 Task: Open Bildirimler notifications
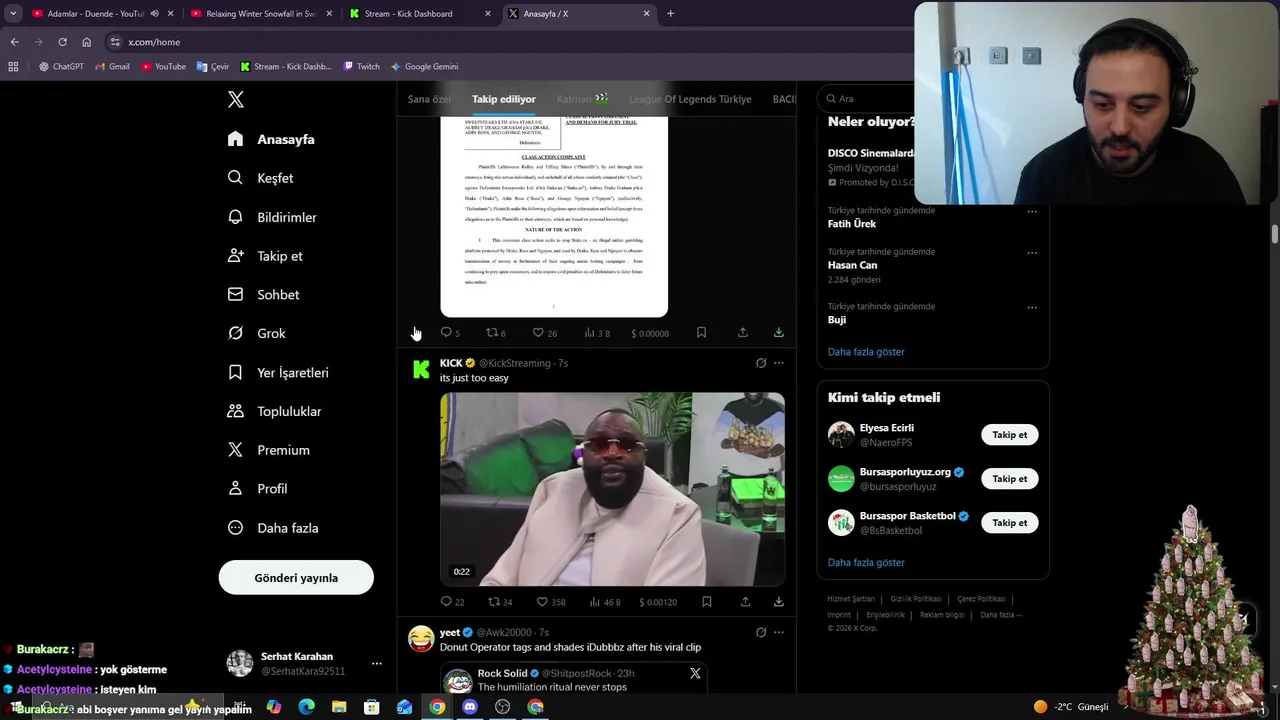(272, 217)
